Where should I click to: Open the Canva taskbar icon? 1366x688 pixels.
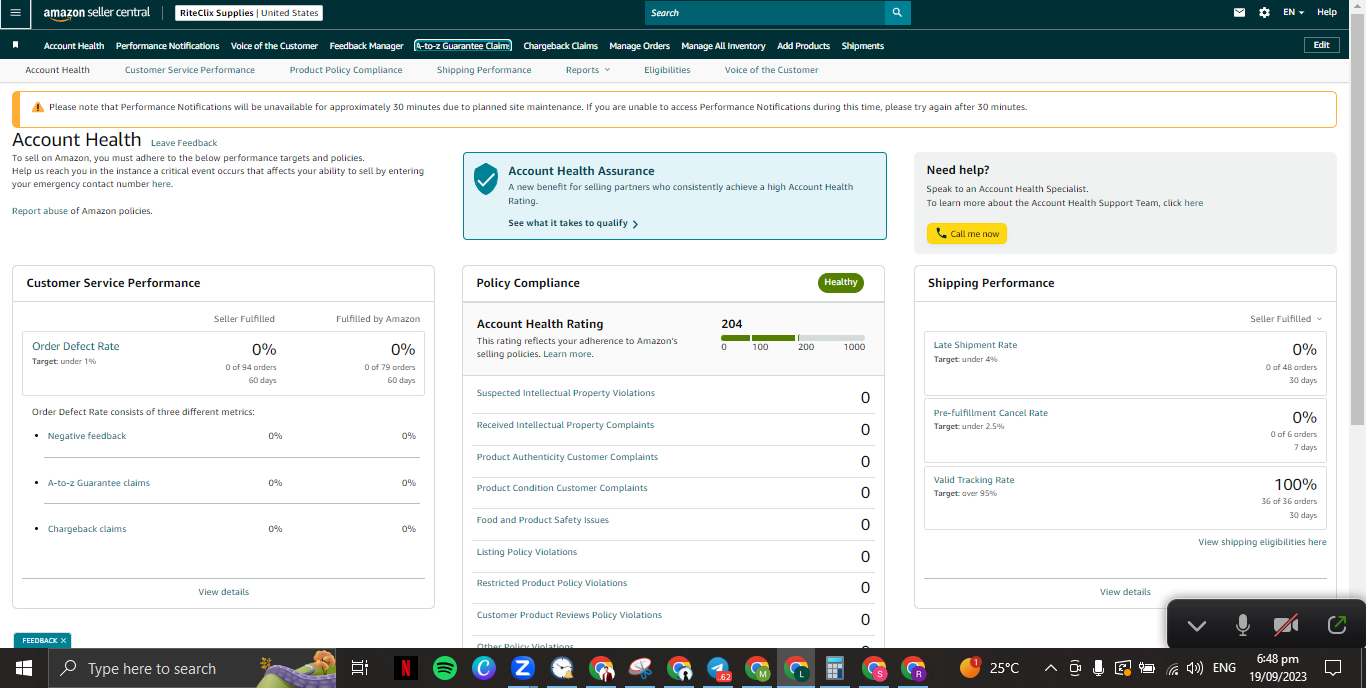point(484,668)
